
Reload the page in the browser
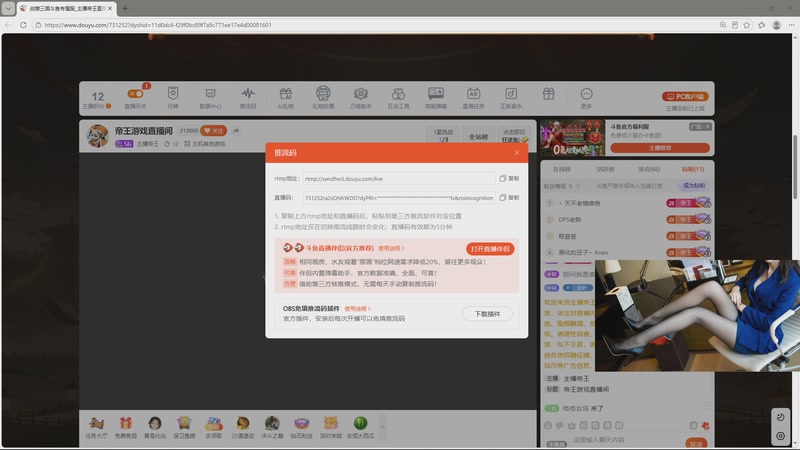coord(23,24)
